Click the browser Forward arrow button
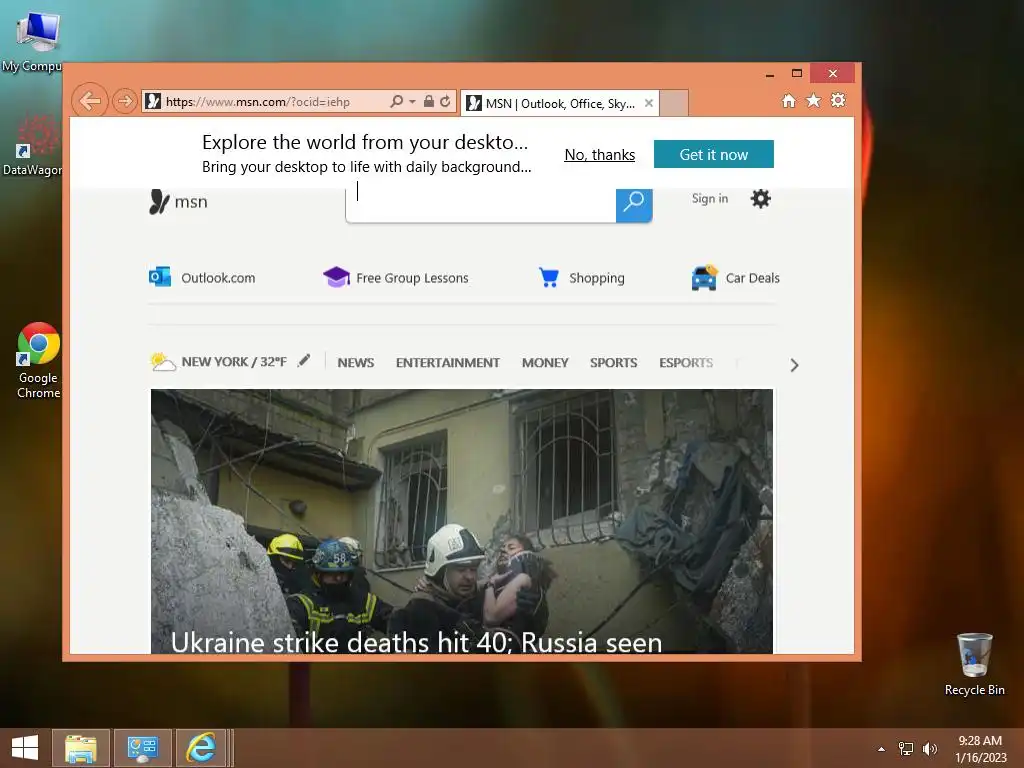 (124, 101)
